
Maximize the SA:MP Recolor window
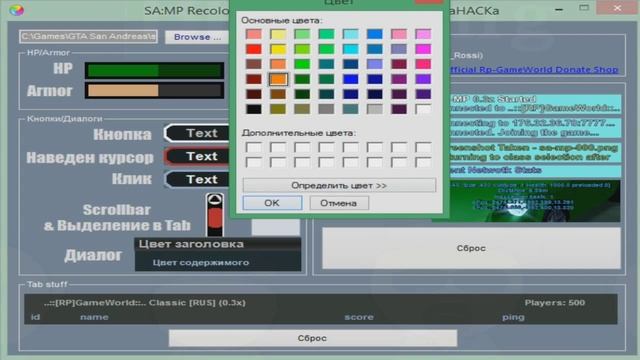click(x=584, y=8)
